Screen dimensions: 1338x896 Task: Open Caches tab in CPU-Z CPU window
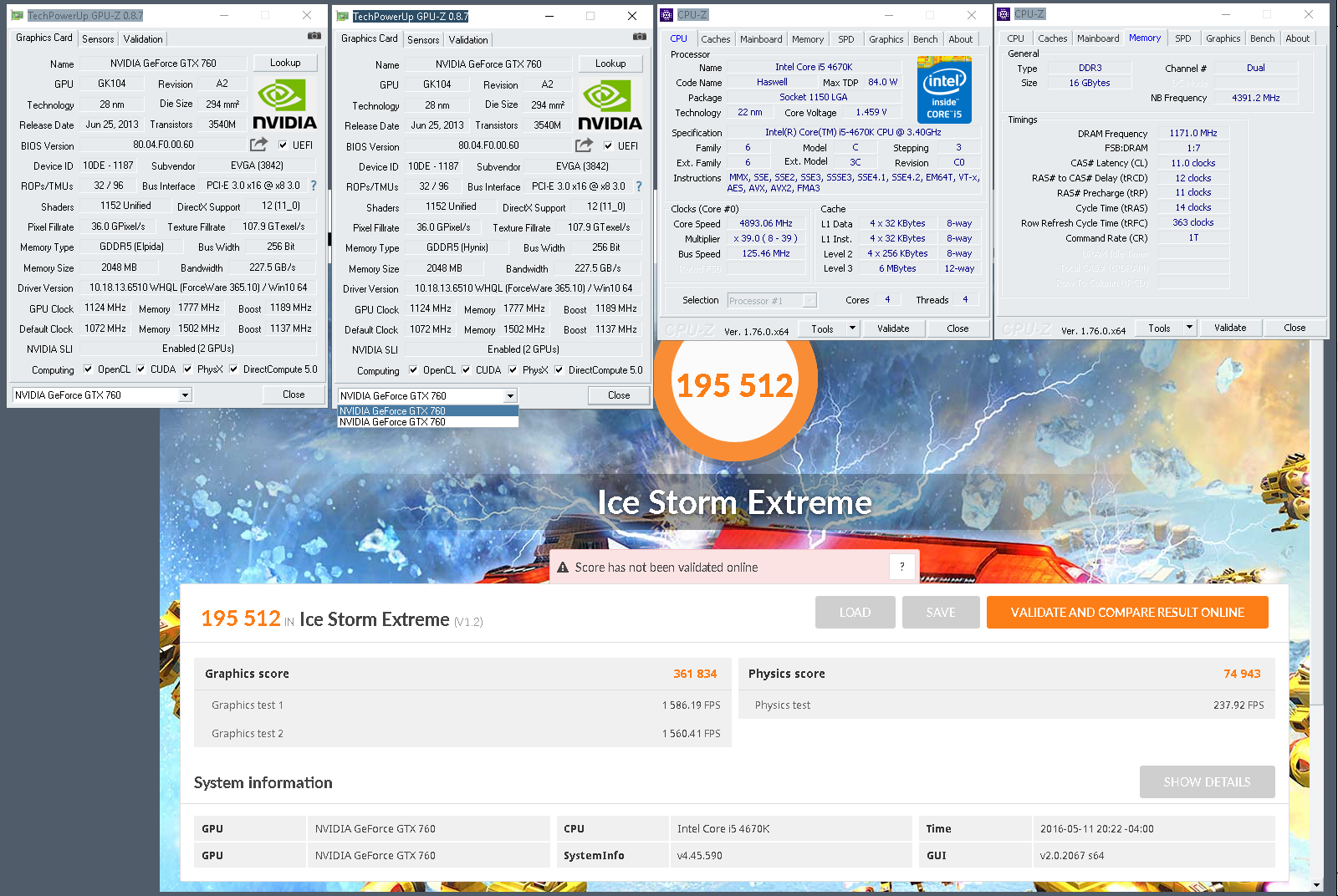[x=716, y=39]
